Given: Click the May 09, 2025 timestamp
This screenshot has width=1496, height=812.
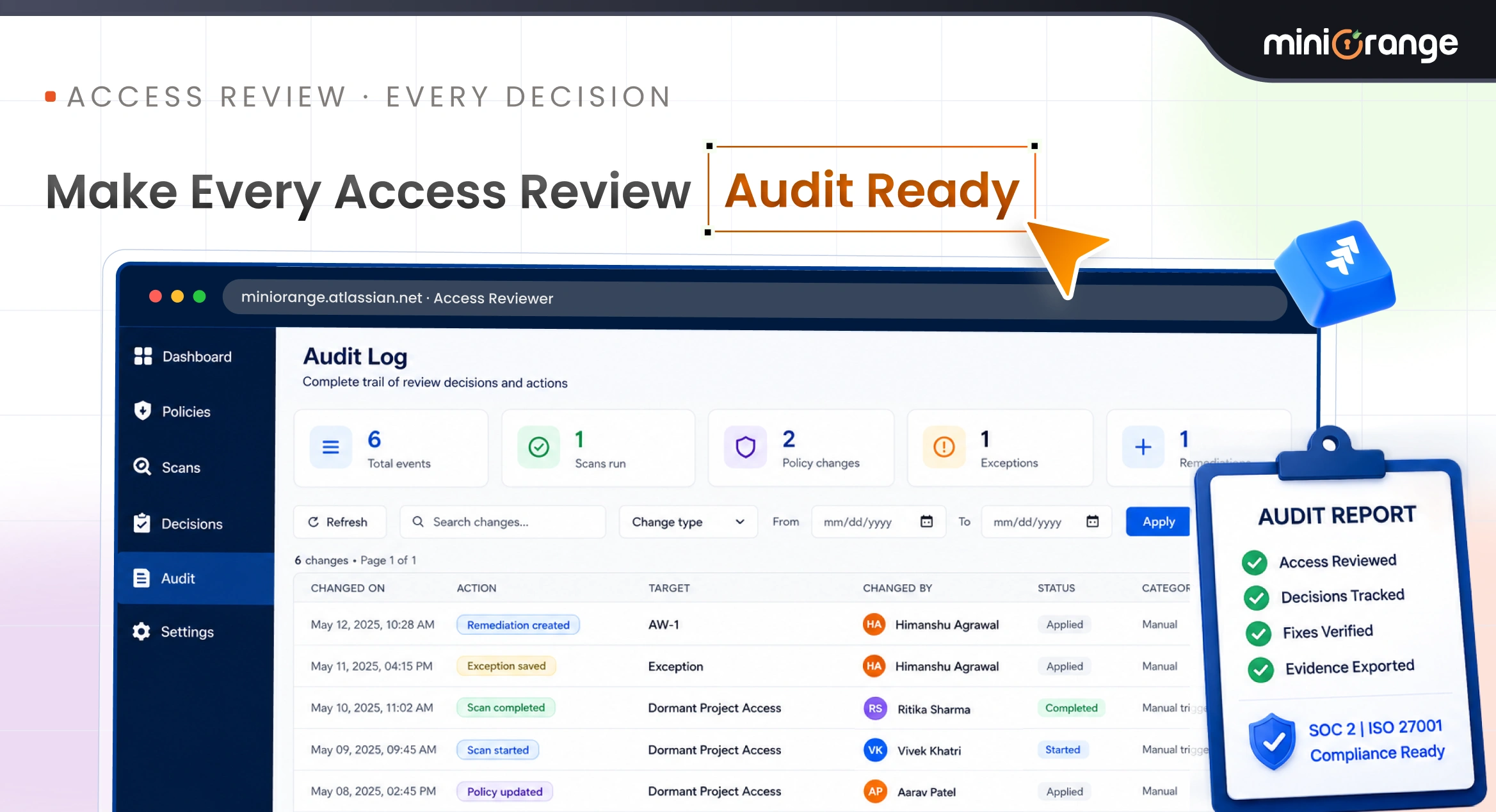Looking at the screenshot, I should click(373, 750).
